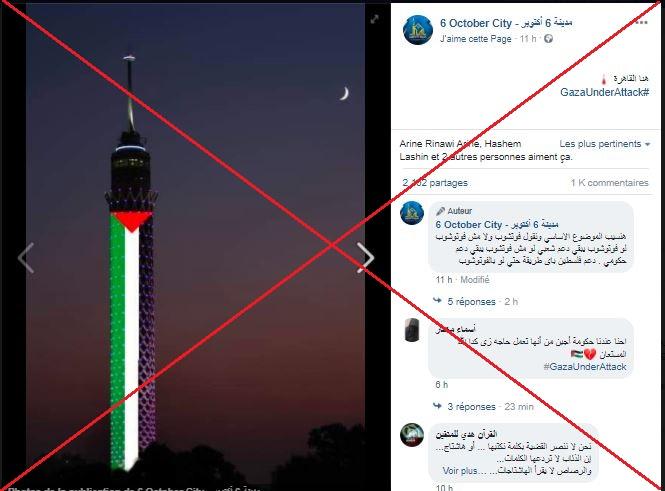The width and height of the screenshot is (665, 491).
Task: Expand photo to fullscreen view
Action: pyautogui.click(x=374, y=19)
